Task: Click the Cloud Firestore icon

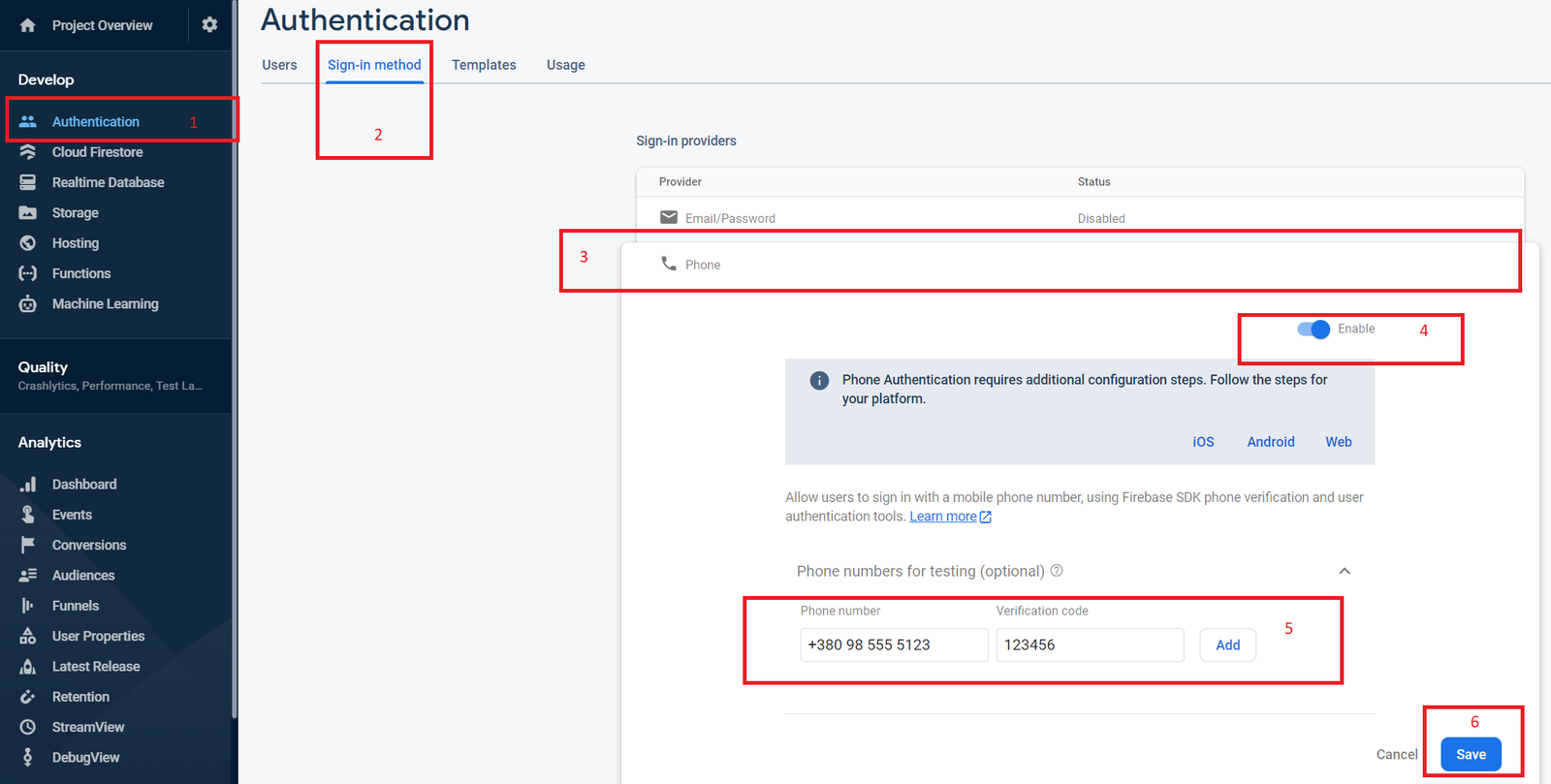Action: point(27,152)
